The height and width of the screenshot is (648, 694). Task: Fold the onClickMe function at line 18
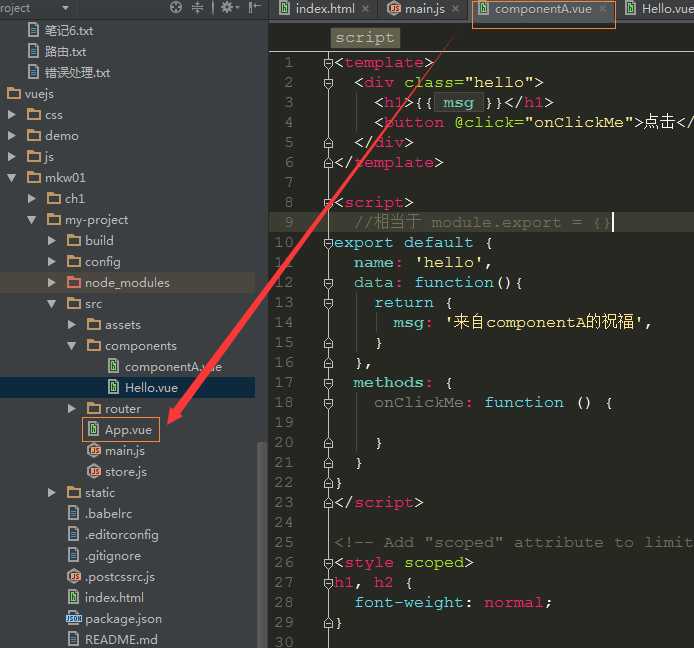(x=328, y=402)
